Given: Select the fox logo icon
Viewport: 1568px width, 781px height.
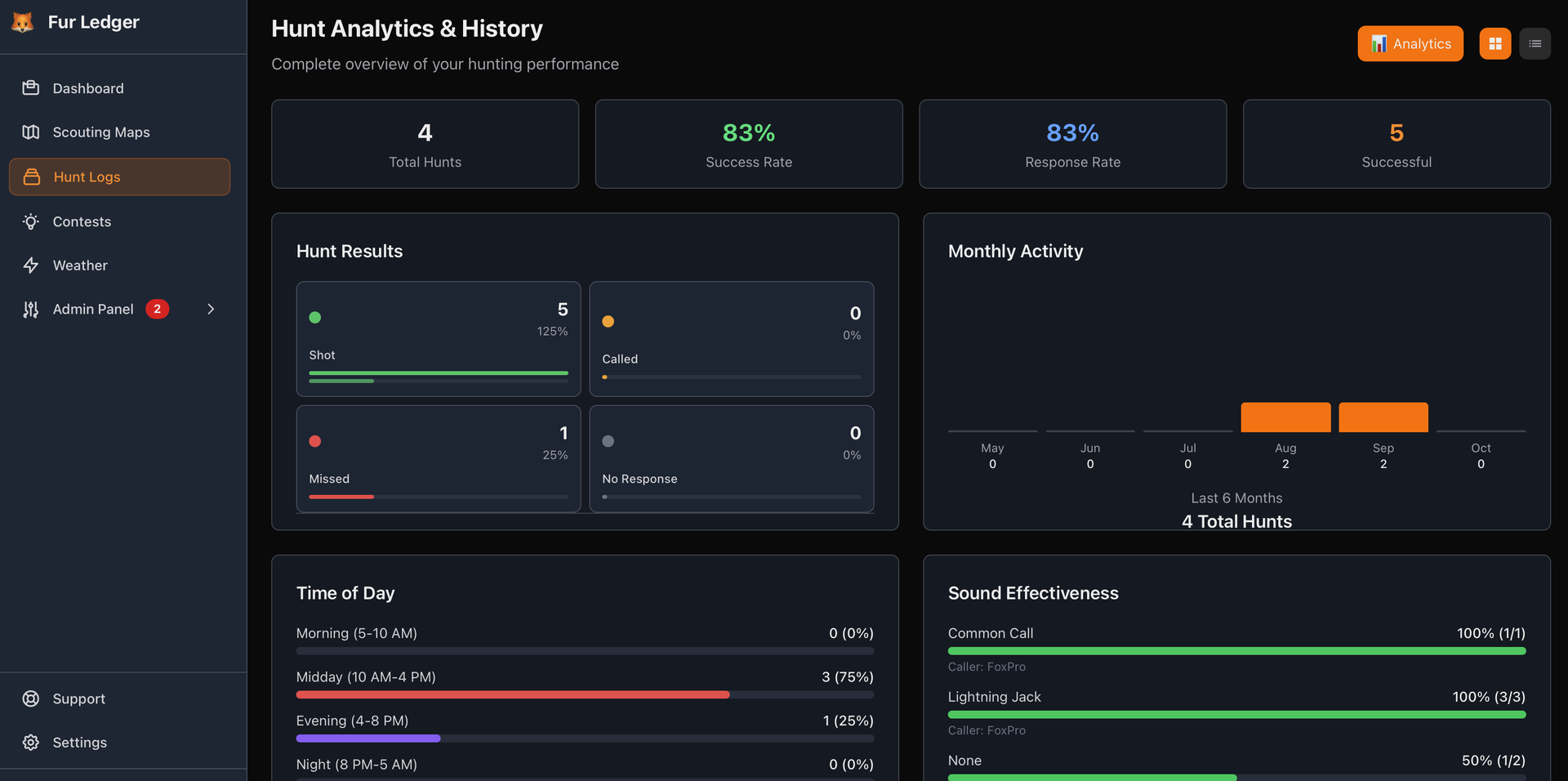Looking at the screenshot, I should tap(22, 22).
